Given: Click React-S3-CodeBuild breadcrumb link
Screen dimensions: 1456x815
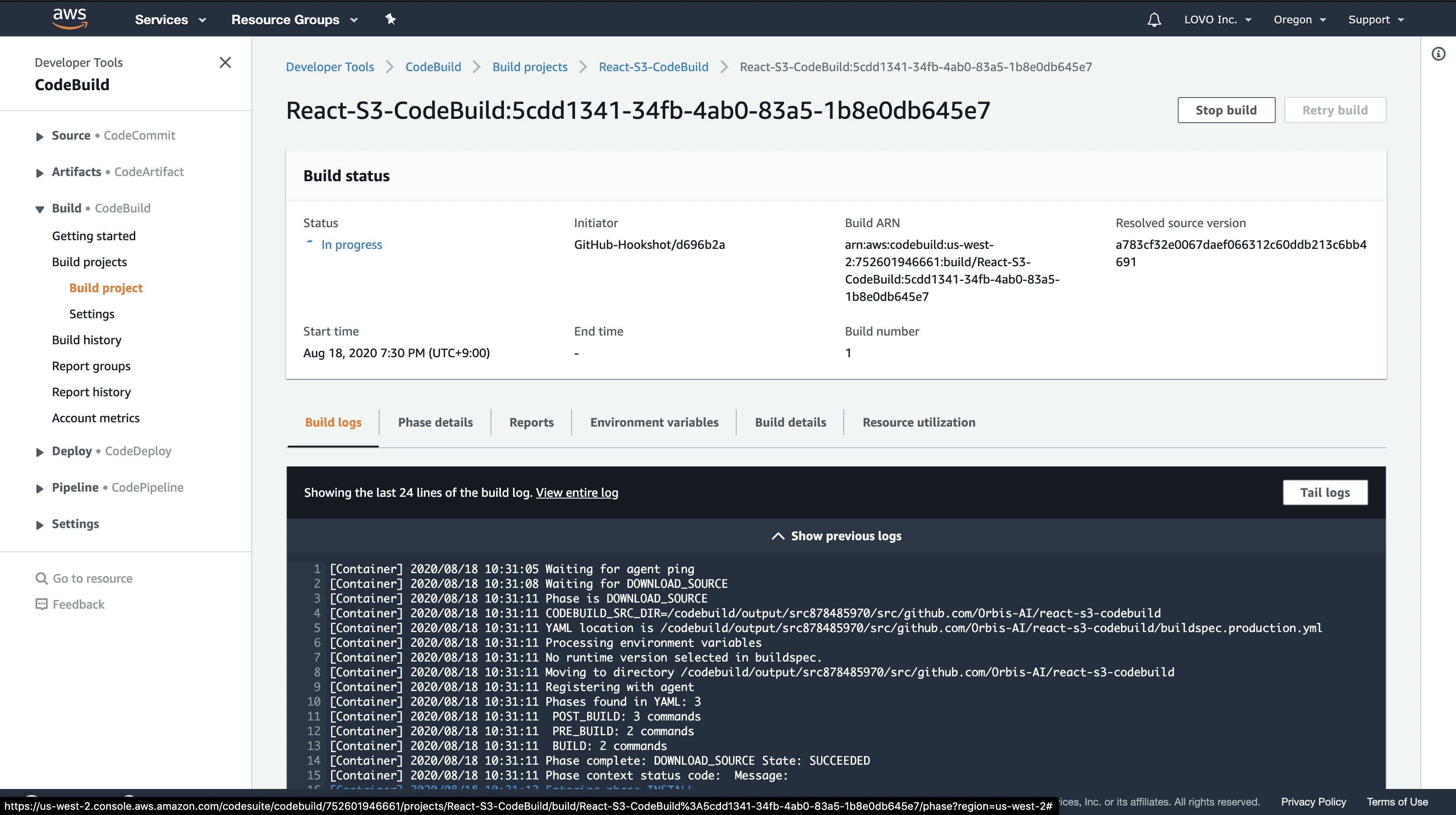Looking at the screenshot, I should click(653, 67).
